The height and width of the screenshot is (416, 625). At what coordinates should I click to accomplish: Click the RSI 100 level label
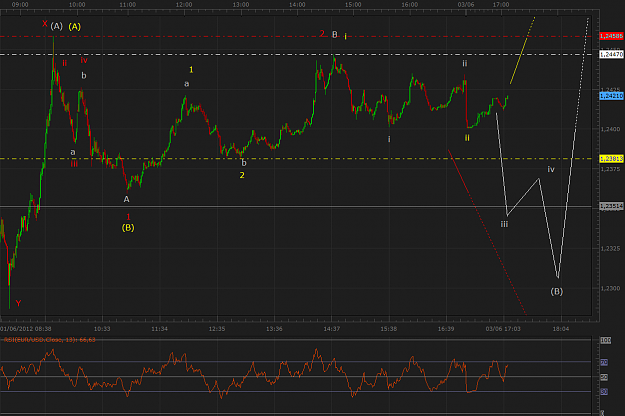tap(605, 340)
